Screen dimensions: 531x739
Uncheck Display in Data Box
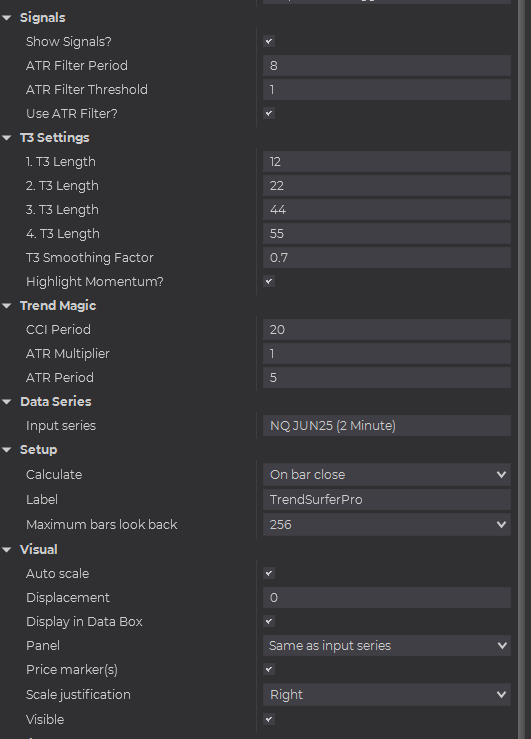[x=269, y=622]
